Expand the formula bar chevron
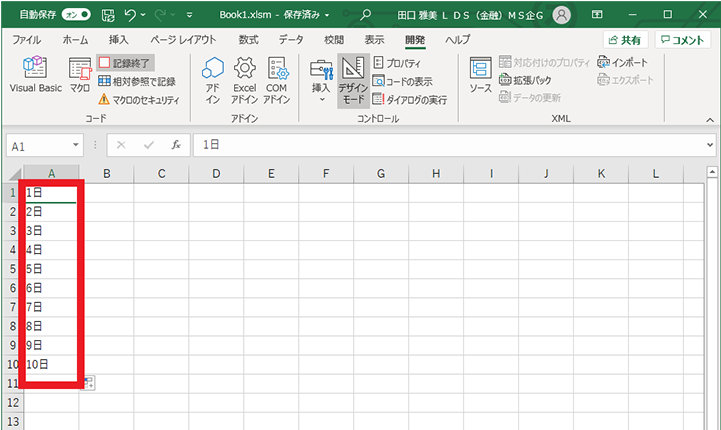The image size is (721, 430). coord(710,145)
